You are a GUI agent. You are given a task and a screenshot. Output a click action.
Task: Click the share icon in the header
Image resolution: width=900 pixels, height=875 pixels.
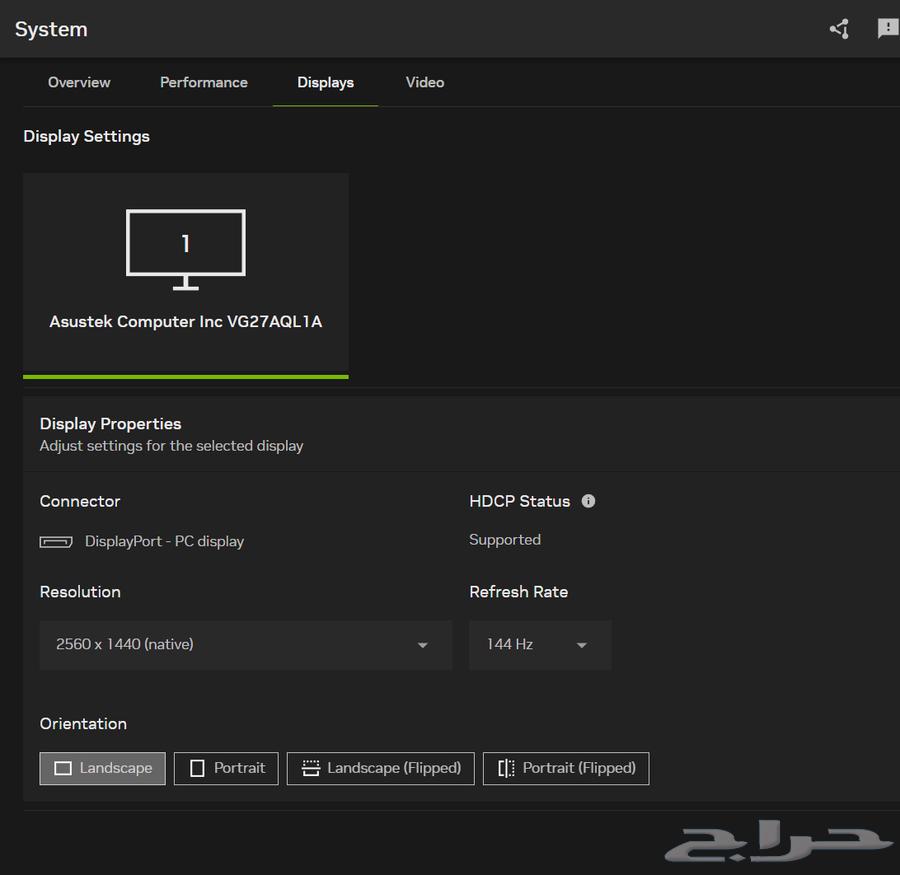tap(839, 29)
